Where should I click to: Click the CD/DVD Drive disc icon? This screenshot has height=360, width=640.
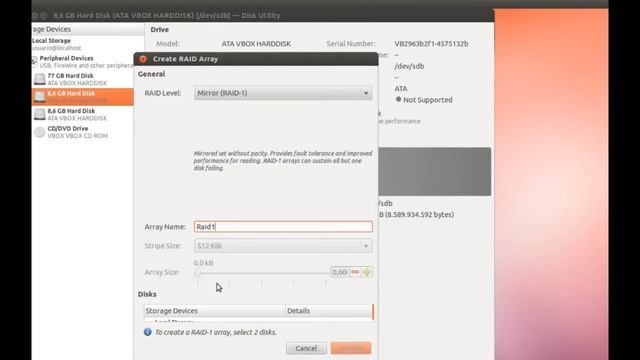click(40, 132)
